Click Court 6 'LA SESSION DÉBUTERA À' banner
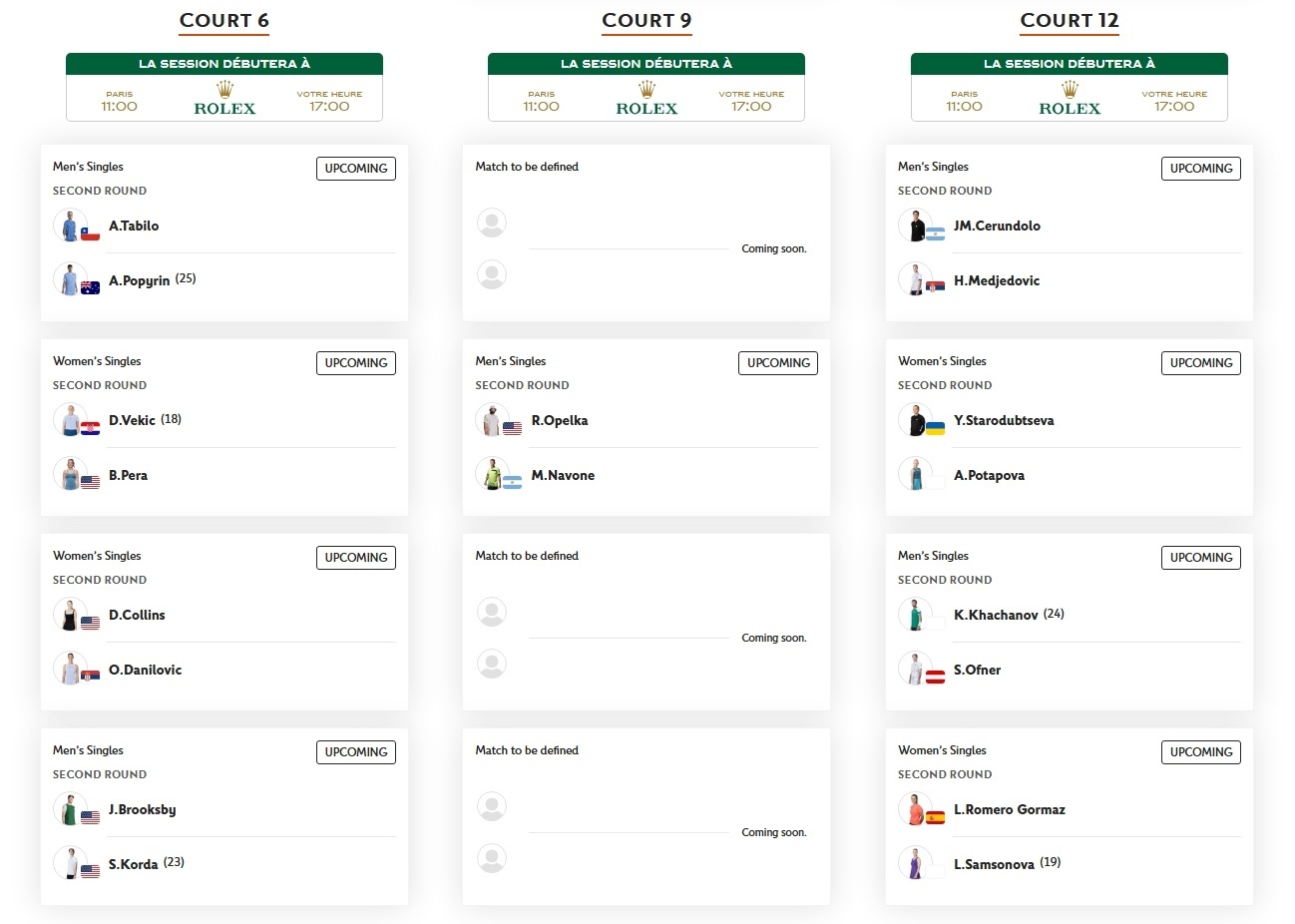This screenshot has height=924, width=1295. tap(224, 64)
